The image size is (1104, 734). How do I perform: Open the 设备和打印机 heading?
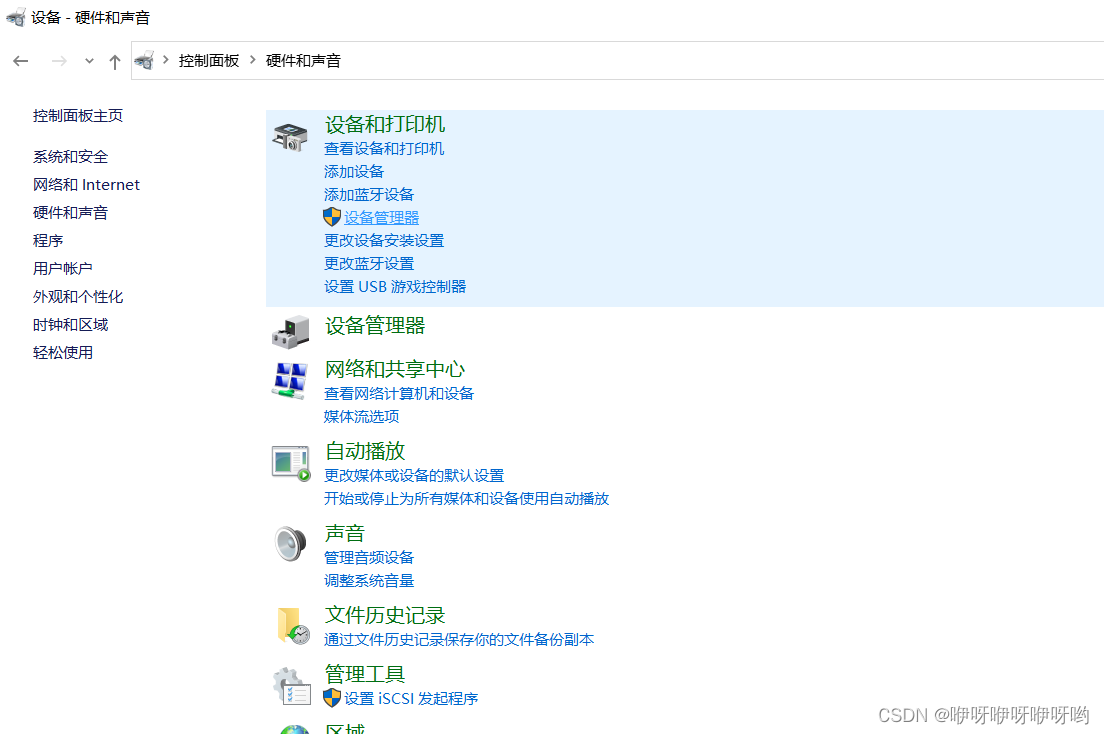(x=385, y=125)
